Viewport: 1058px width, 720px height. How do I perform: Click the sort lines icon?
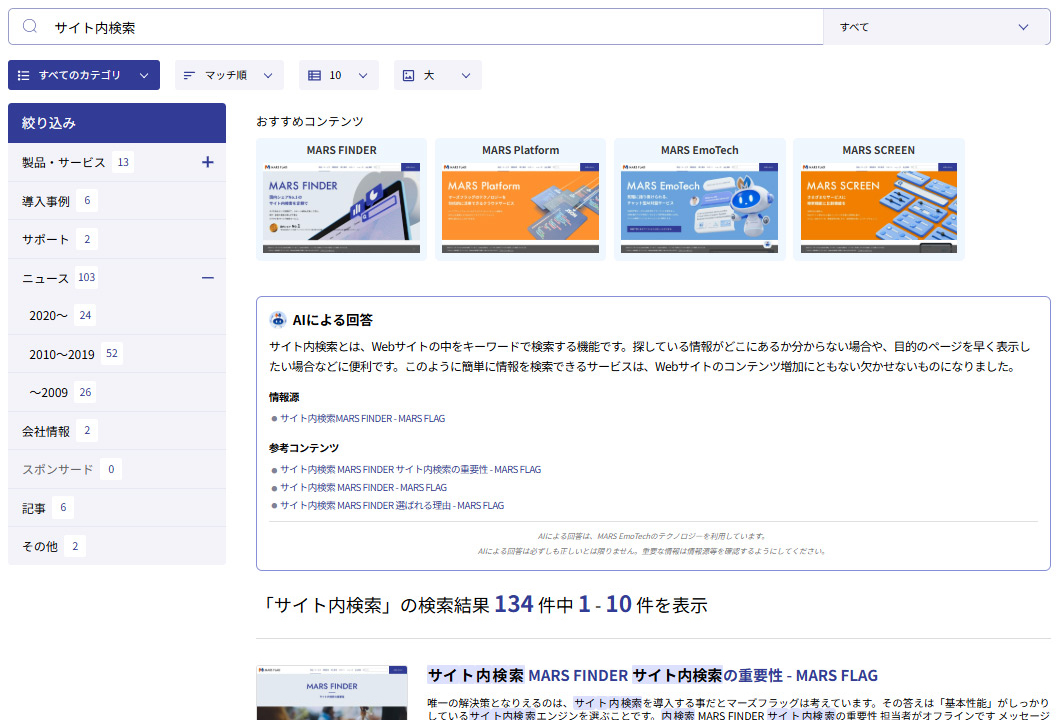pos(189,76)
